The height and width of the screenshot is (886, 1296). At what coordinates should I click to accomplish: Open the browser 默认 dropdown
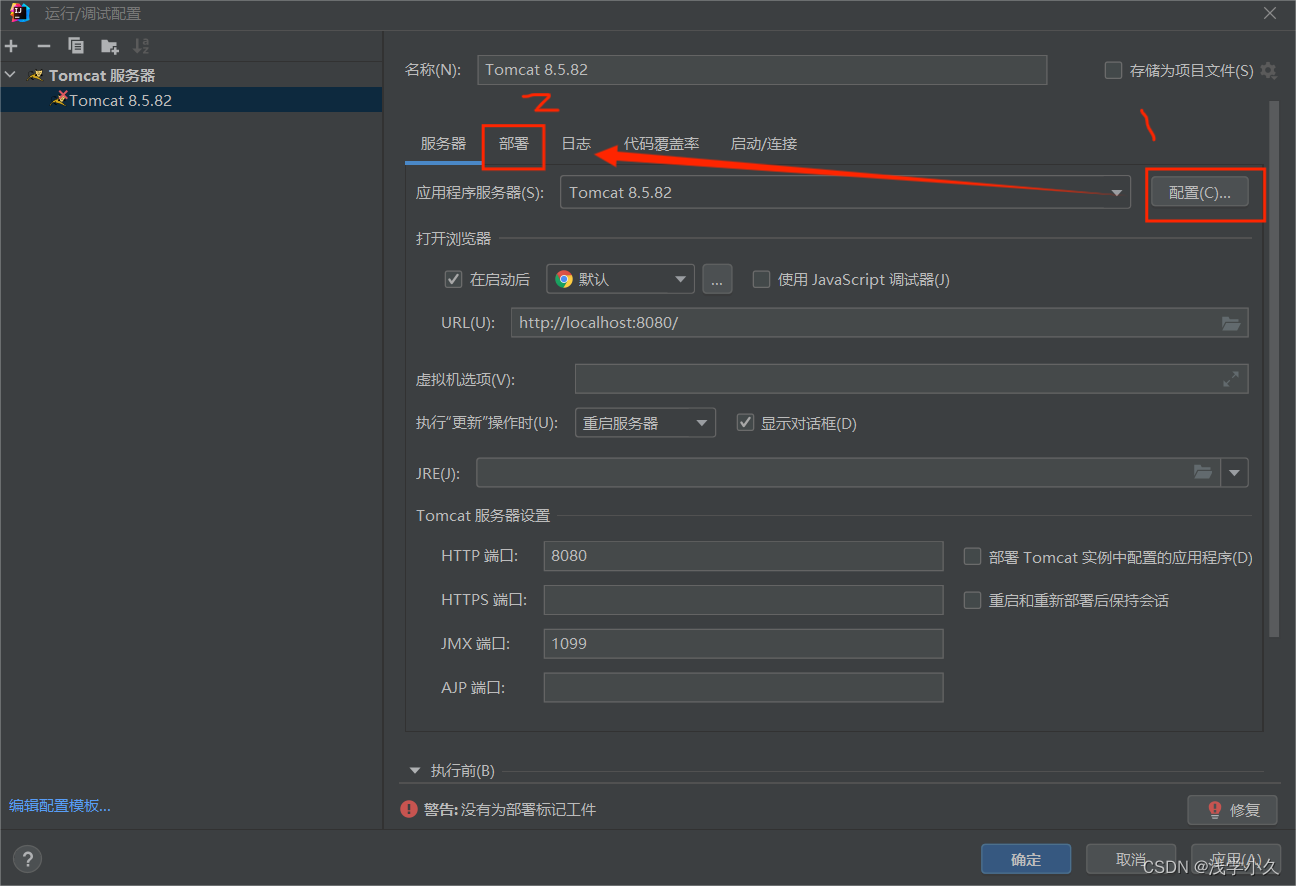620,279
